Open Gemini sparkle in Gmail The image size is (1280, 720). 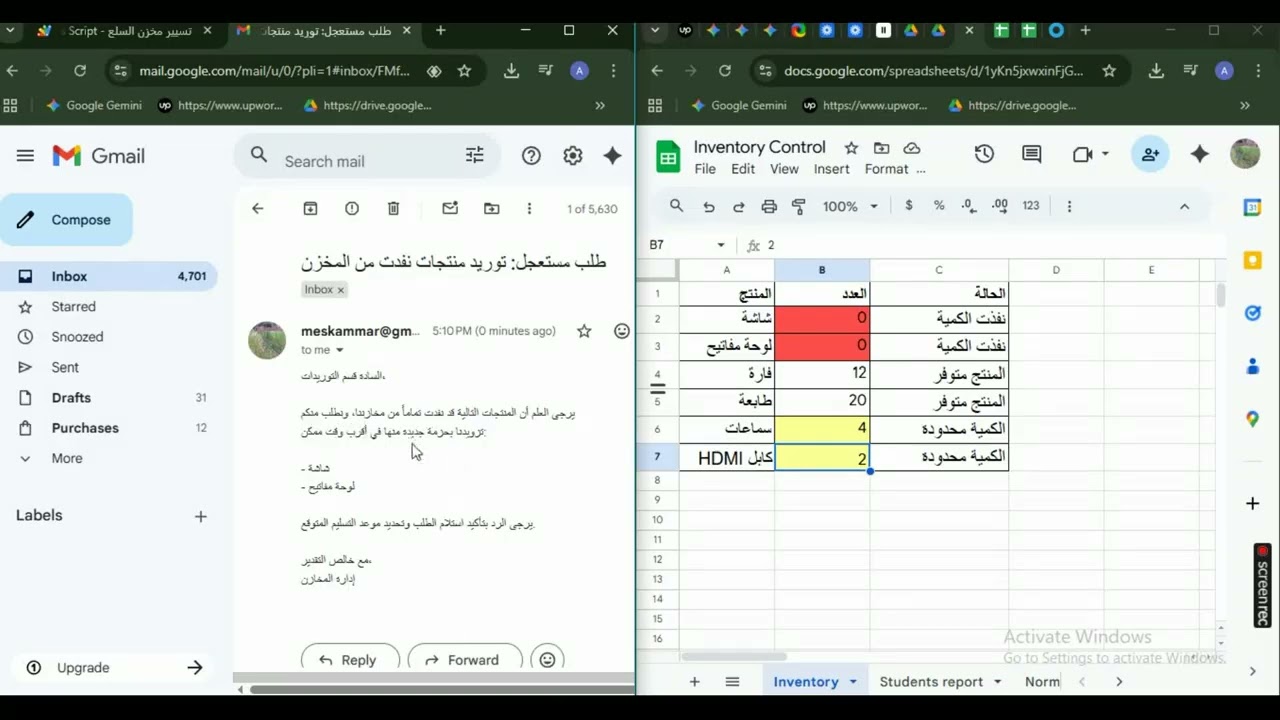(613, 155)
